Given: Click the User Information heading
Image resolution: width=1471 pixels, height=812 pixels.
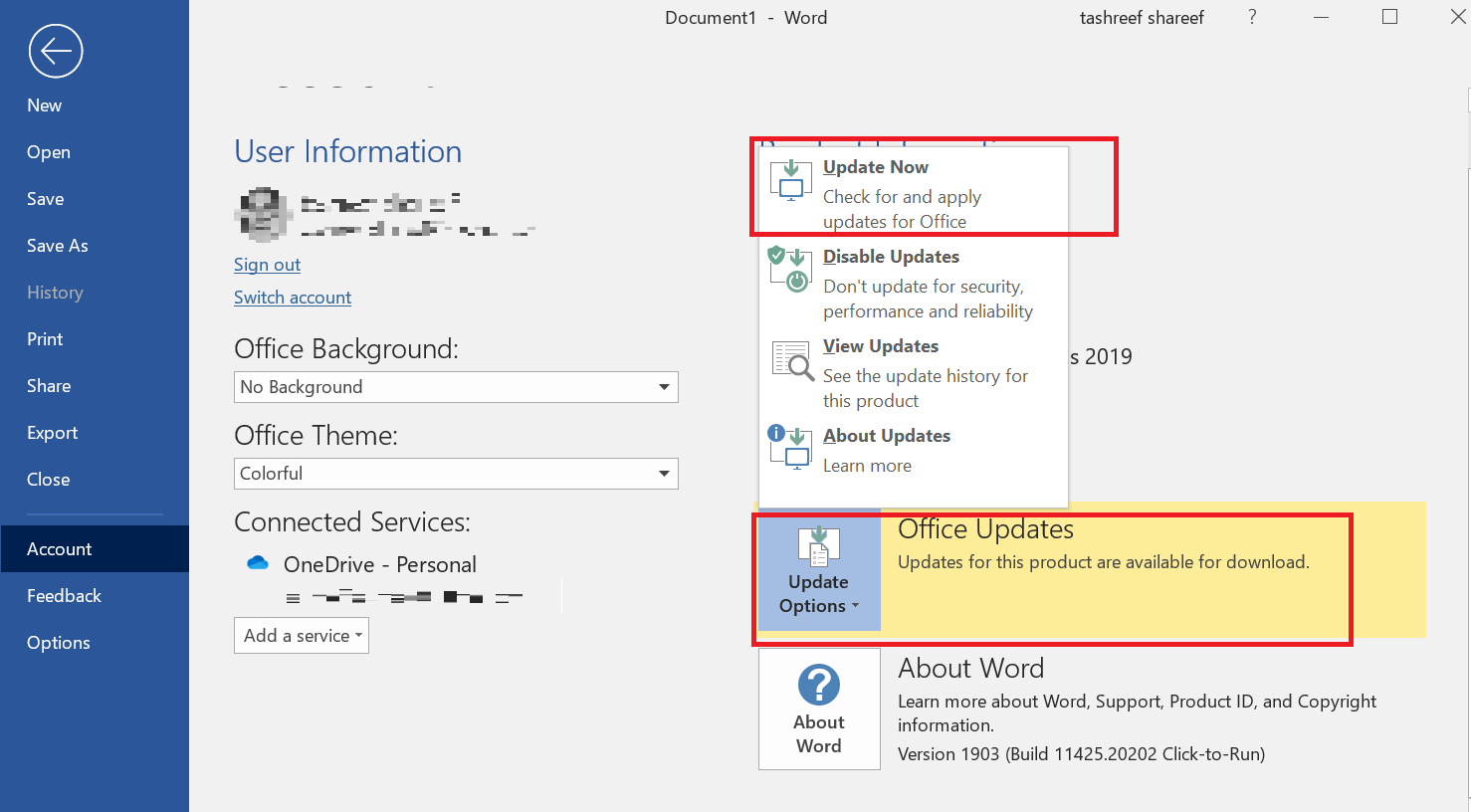Looking at the screenshot, I should tap(347, 151).
